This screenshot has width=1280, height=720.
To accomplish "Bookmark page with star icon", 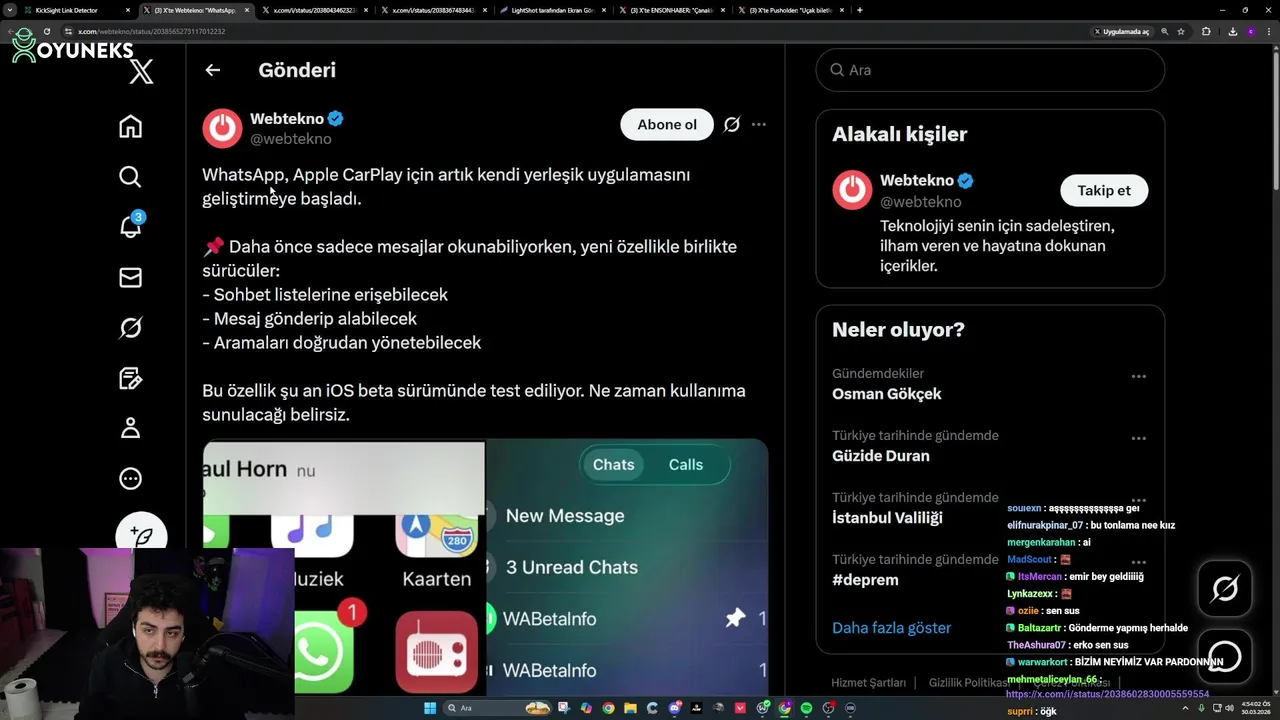I will (x=1181, y=32).
